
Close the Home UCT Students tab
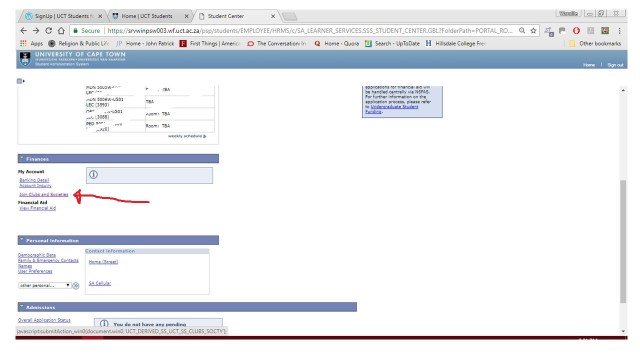click(187, 16)
